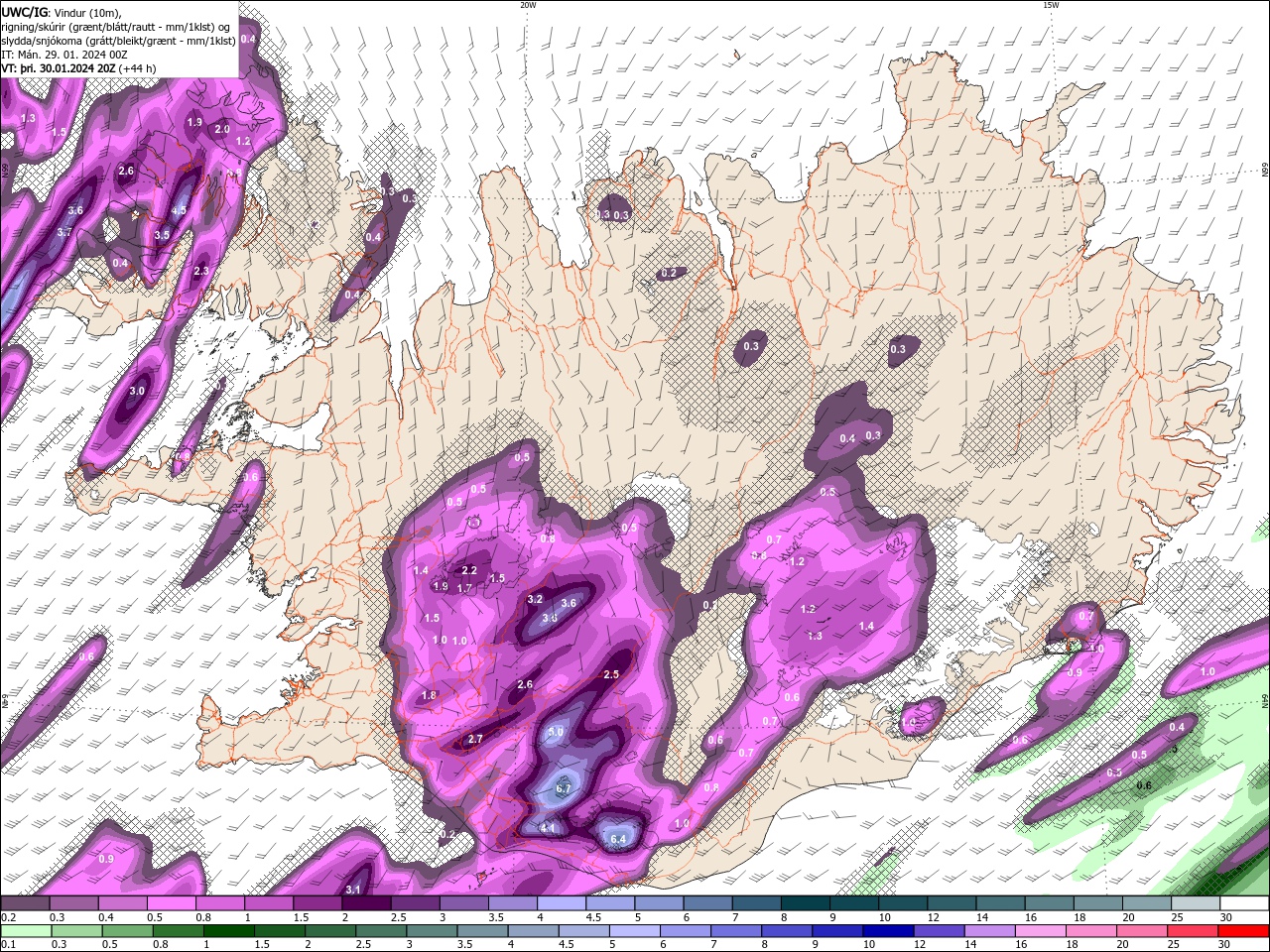Click the bright pink swatch after 0.5 in upper legend
The width and height of the screenshot is (1270, 952).
coord(172,903)
